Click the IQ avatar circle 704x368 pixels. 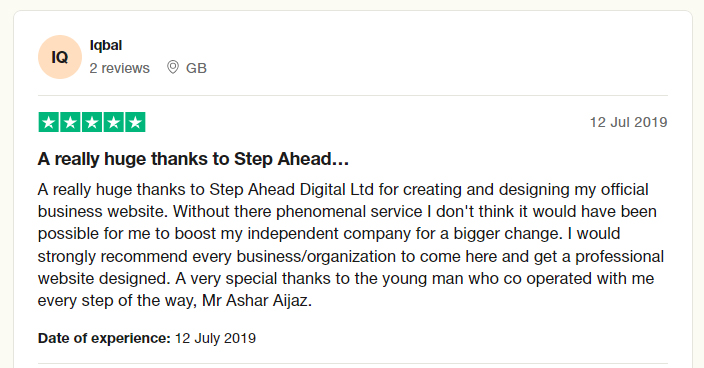[60, 57]
